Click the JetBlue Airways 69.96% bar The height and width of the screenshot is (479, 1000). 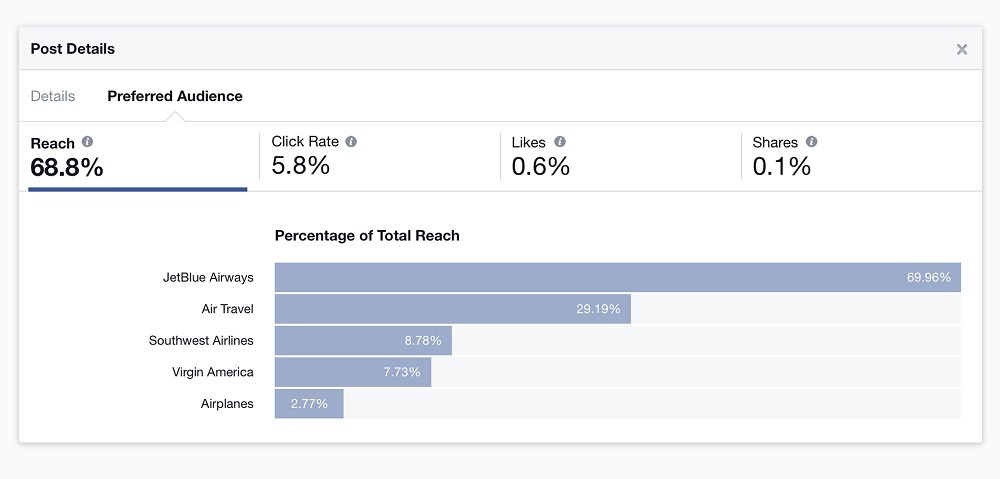[617, 277]
